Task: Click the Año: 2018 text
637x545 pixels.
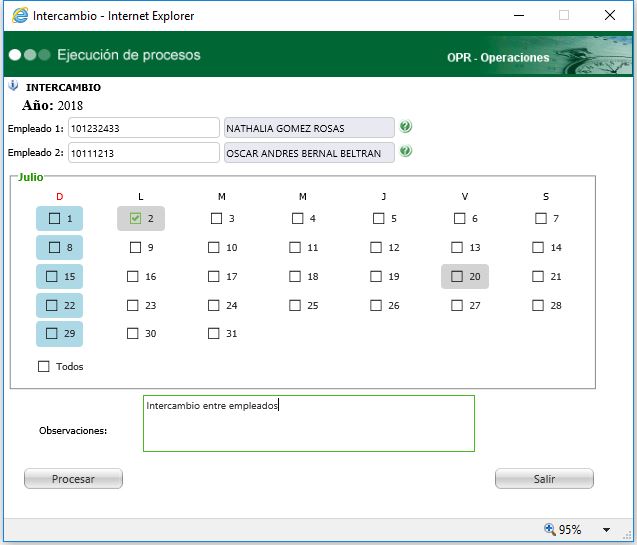Action: (52, 105)
